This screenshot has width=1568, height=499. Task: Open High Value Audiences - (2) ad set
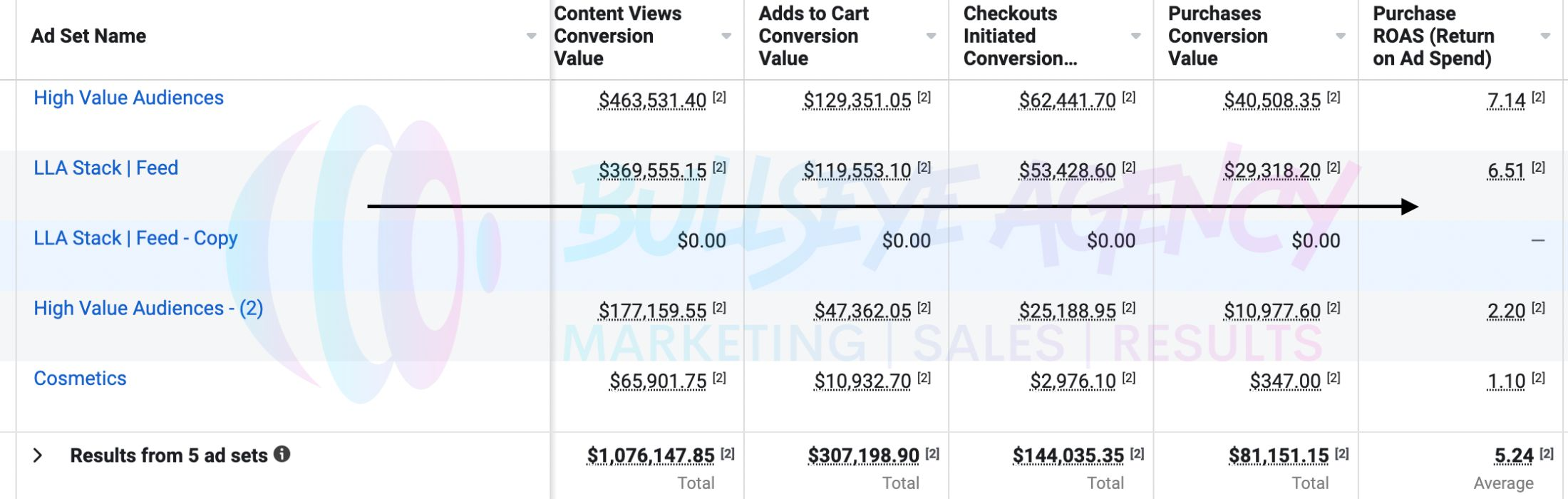coord(149,309)
